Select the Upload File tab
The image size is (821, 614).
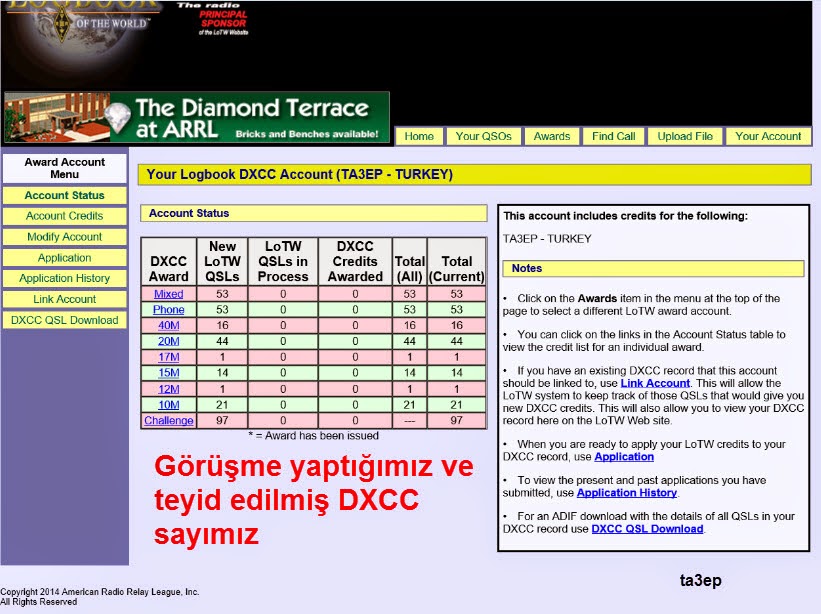click(x=685, y=136)
